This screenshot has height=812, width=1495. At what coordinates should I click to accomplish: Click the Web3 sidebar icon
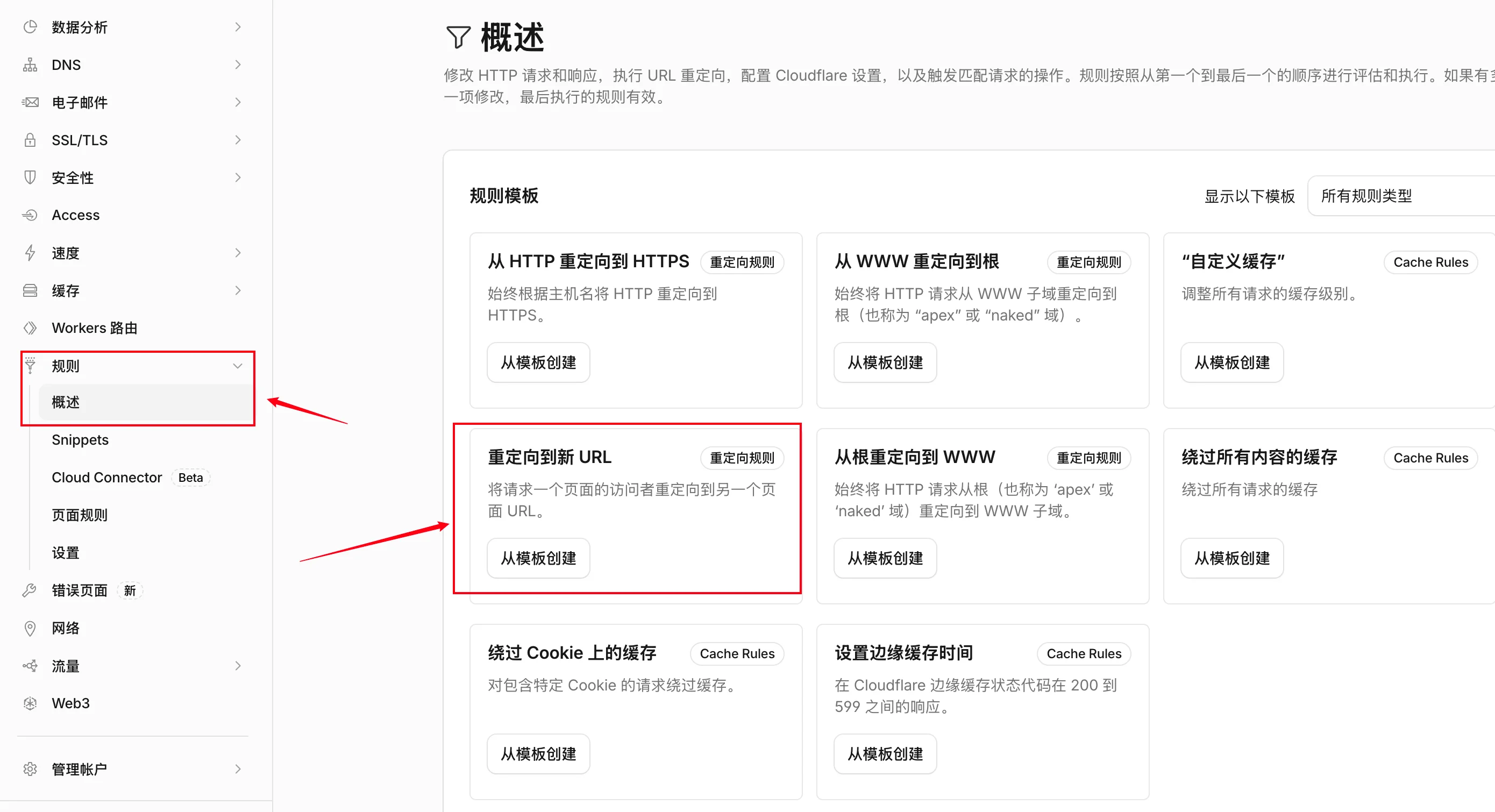[30, 703]
